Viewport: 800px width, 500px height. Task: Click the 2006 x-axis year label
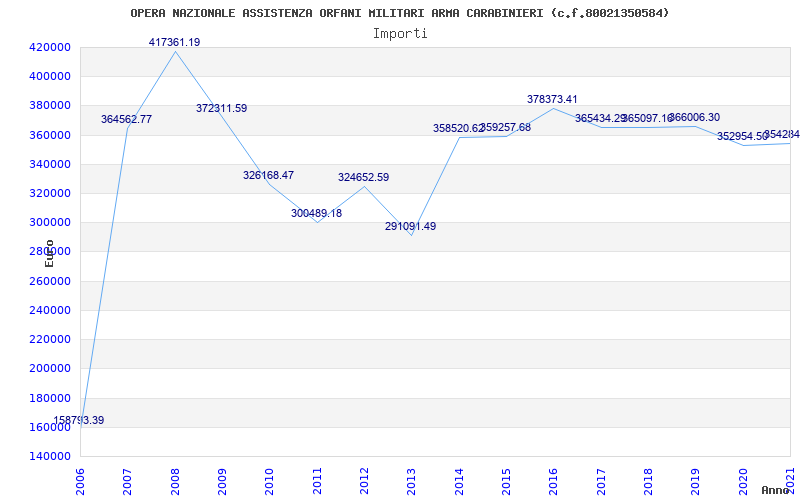80,482
